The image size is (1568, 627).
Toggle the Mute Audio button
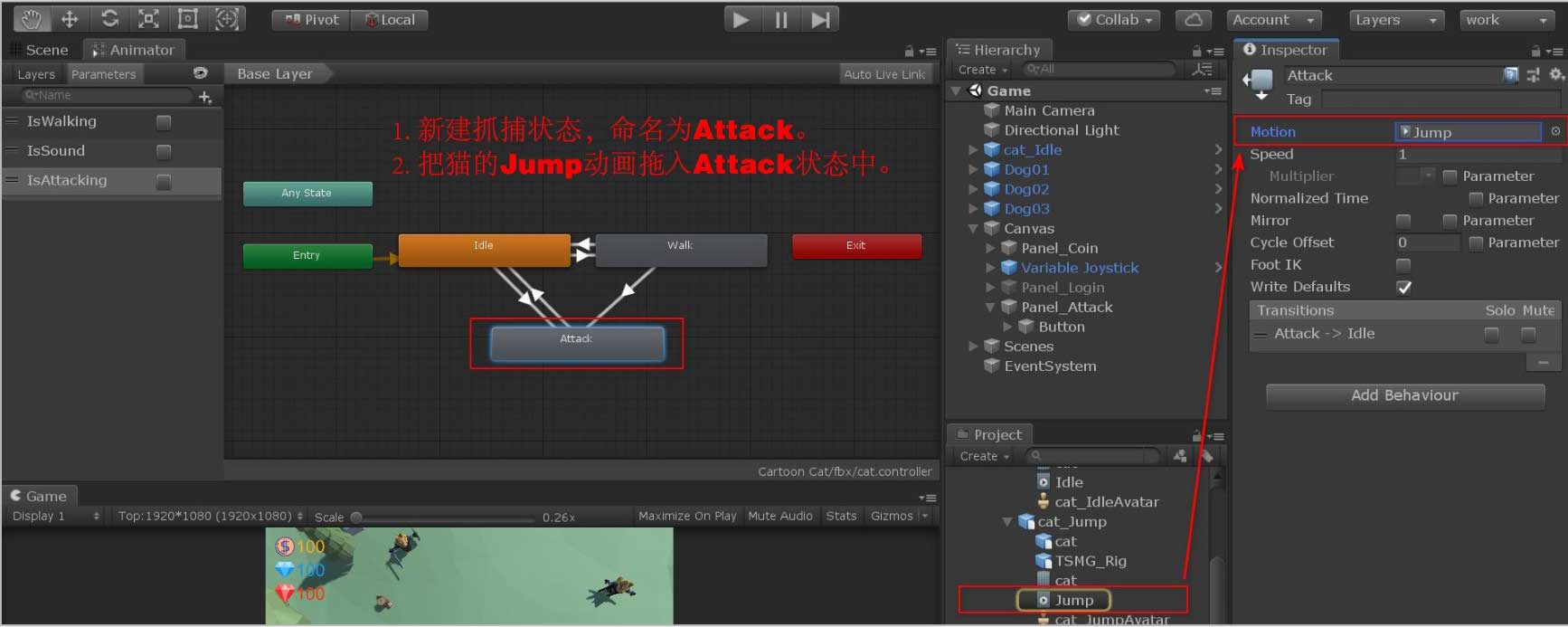pyautogui.click(x=780, y=516)
